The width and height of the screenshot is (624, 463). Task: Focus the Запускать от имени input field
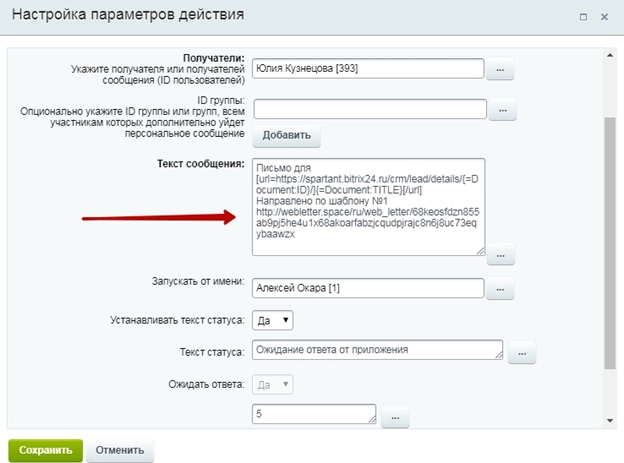pyautogui.click(x=368, y=288)
